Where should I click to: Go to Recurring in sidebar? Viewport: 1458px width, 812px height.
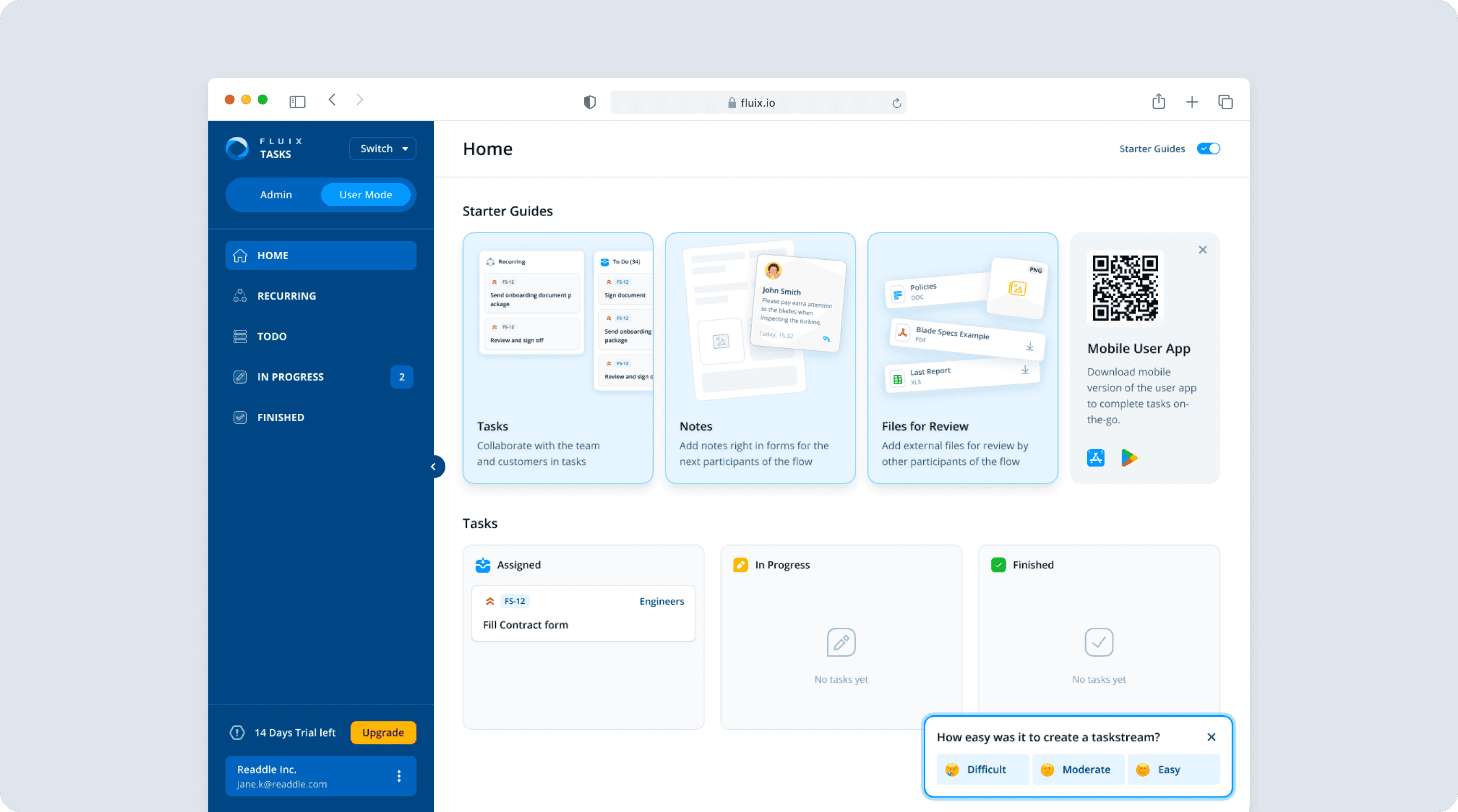(286, 296)
